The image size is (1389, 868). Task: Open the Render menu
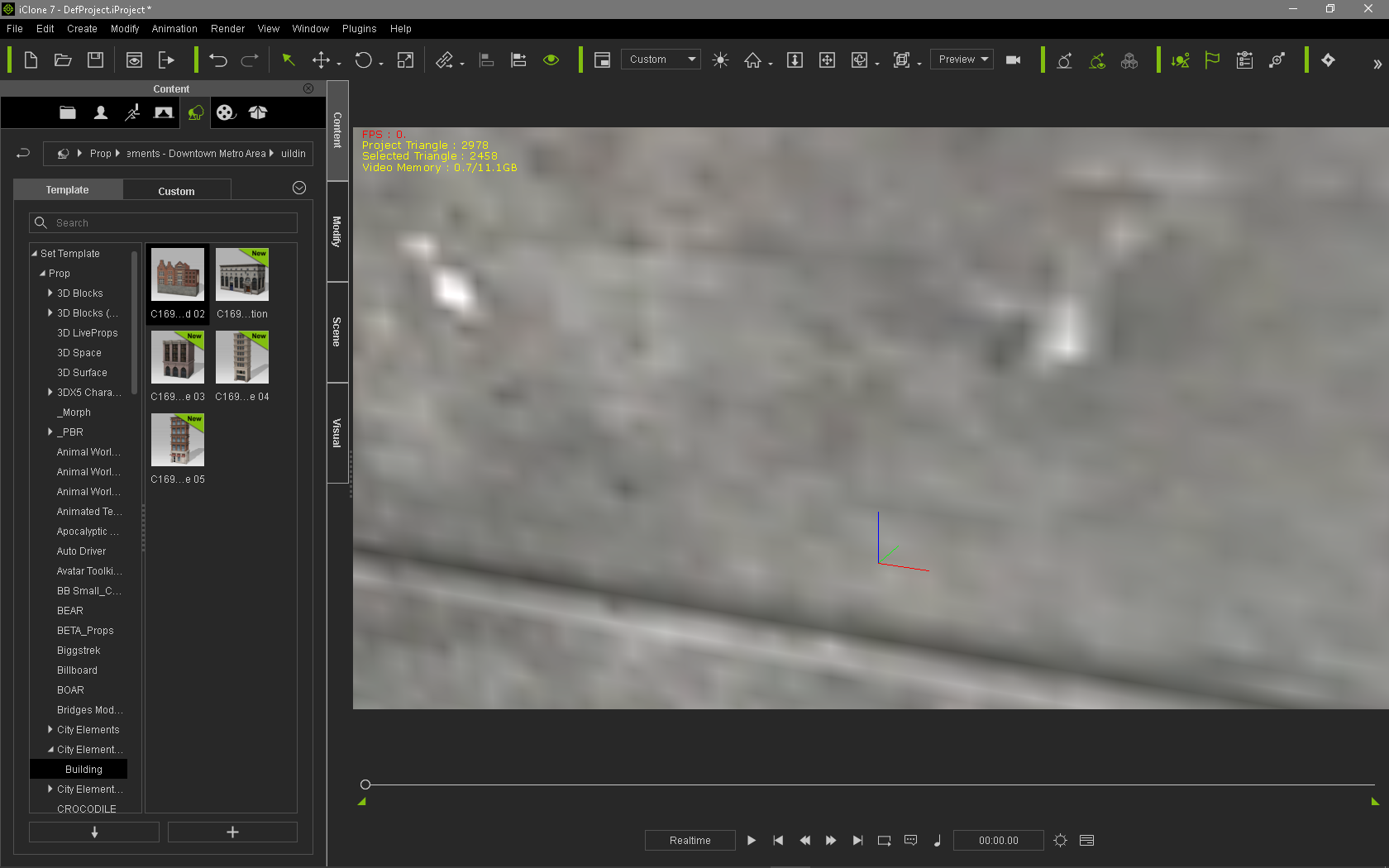coord(227,28)
